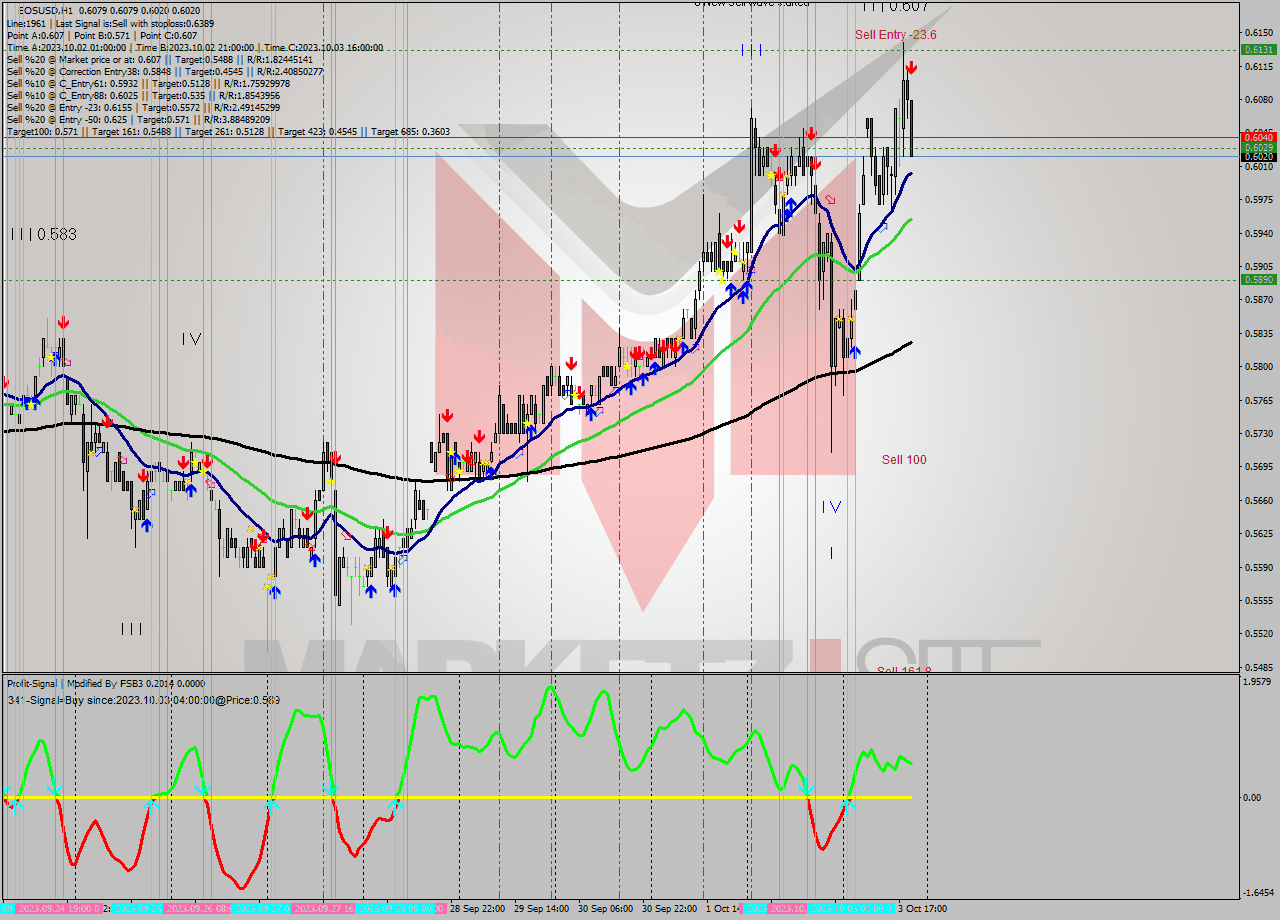Click the red 0.6040 price tag
The width and height of the screenshot is (1280, 920).
(x=1258, y=137)
